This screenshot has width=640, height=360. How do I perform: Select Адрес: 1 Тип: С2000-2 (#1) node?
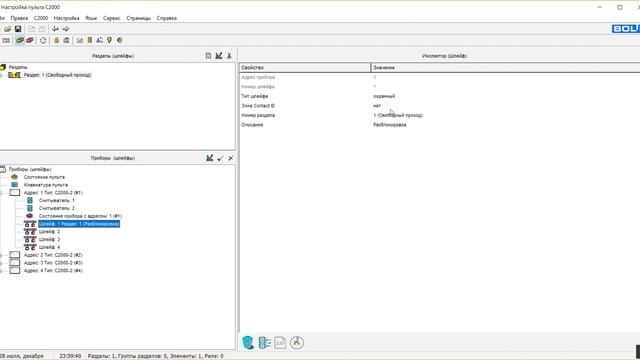click(53, 193)
